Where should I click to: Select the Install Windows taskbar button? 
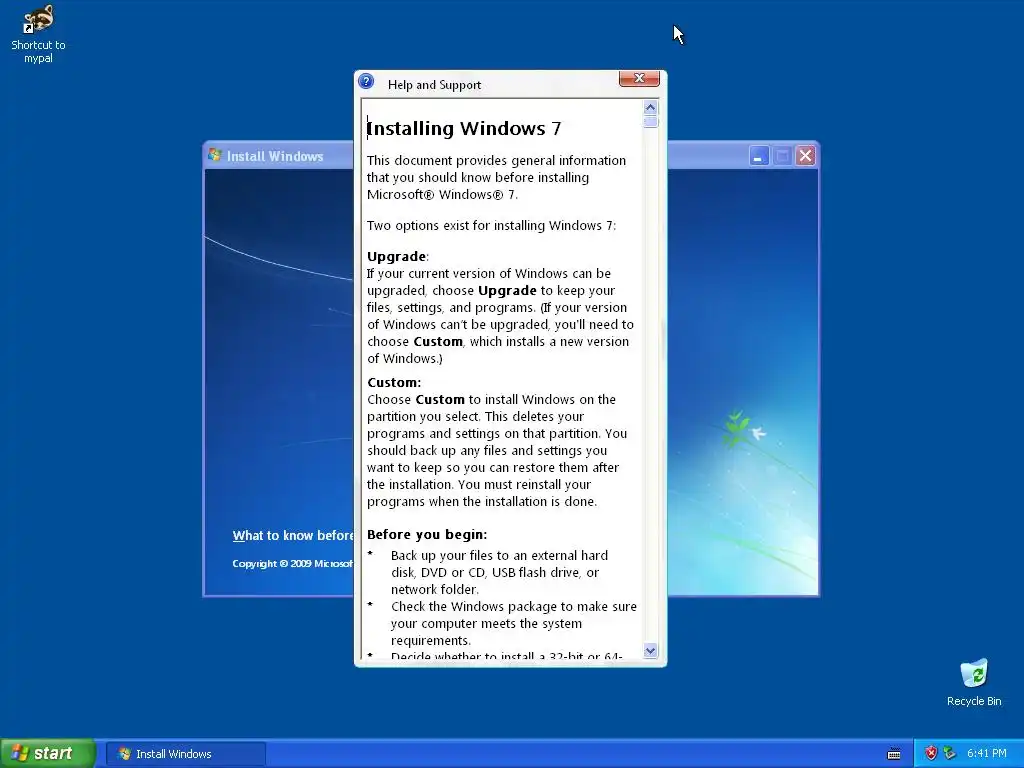coord(186,754)
